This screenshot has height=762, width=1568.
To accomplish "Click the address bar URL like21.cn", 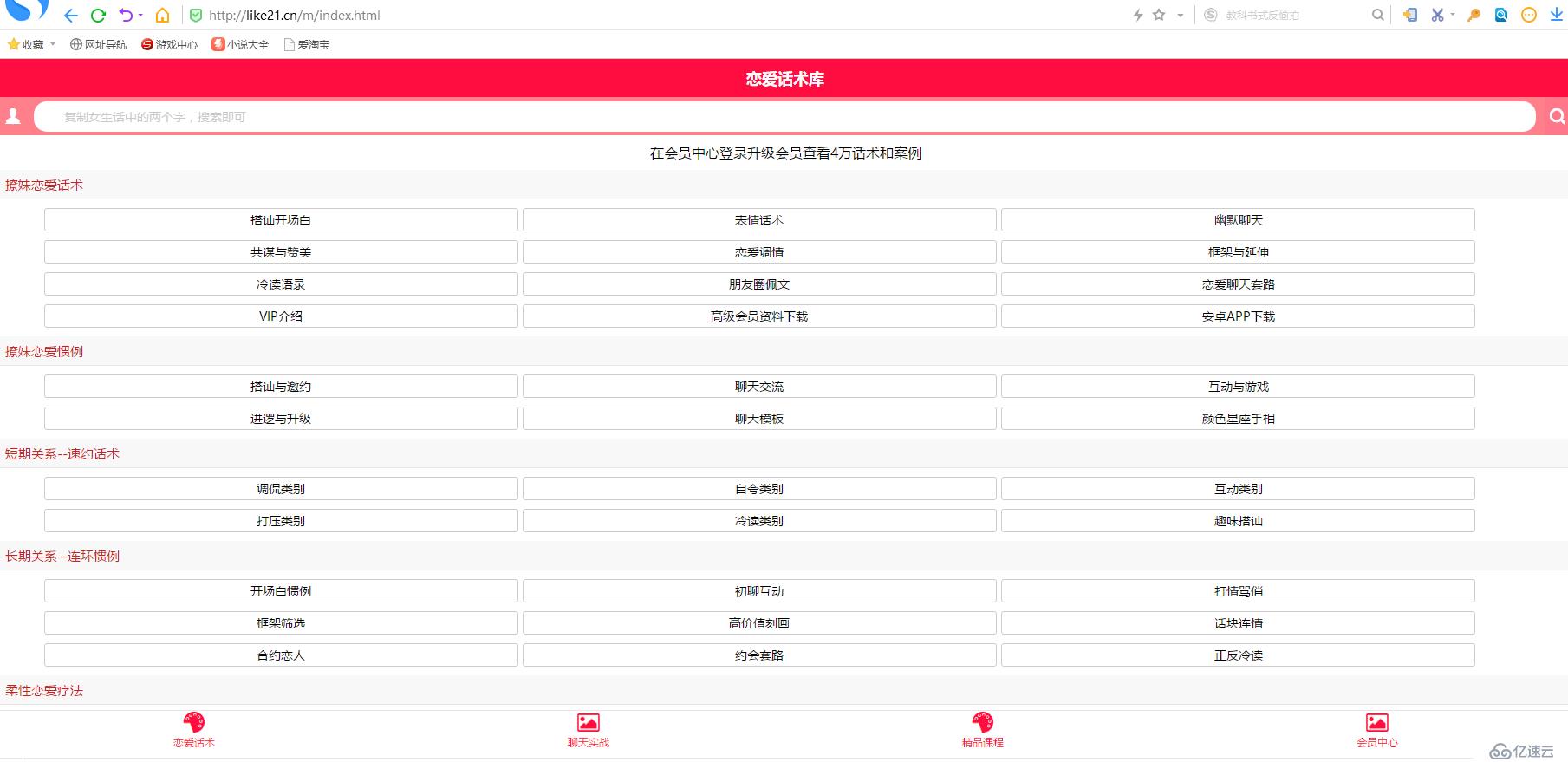I will [x=295, y=16].
